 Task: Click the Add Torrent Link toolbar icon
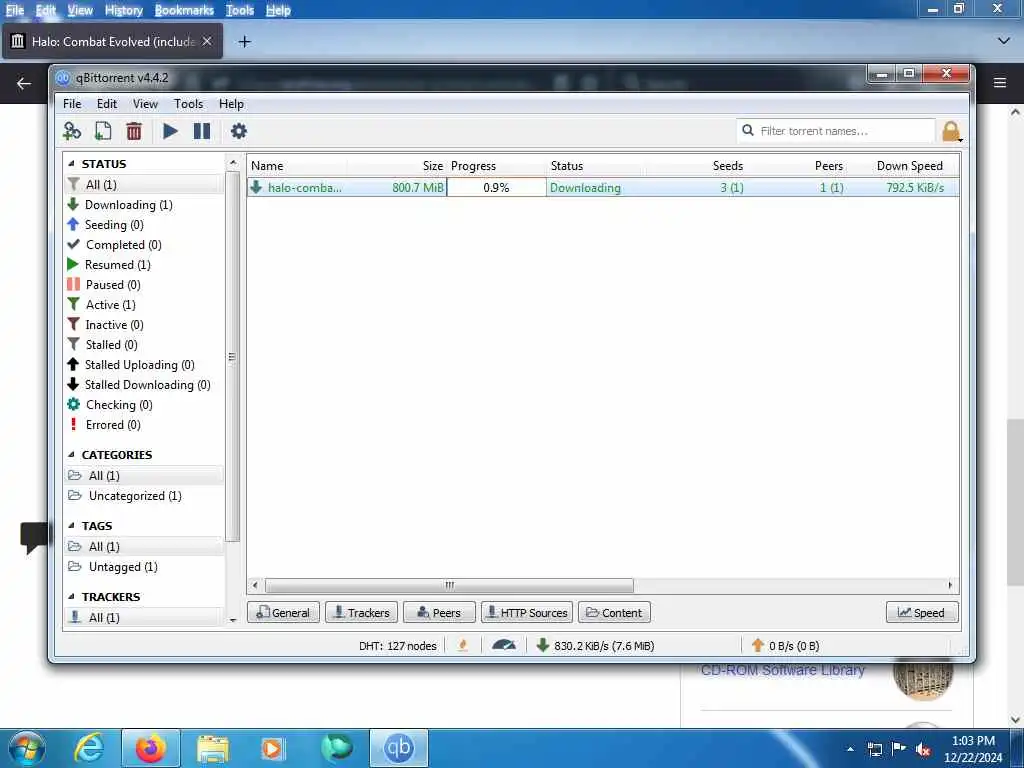[x=72, y=131]
